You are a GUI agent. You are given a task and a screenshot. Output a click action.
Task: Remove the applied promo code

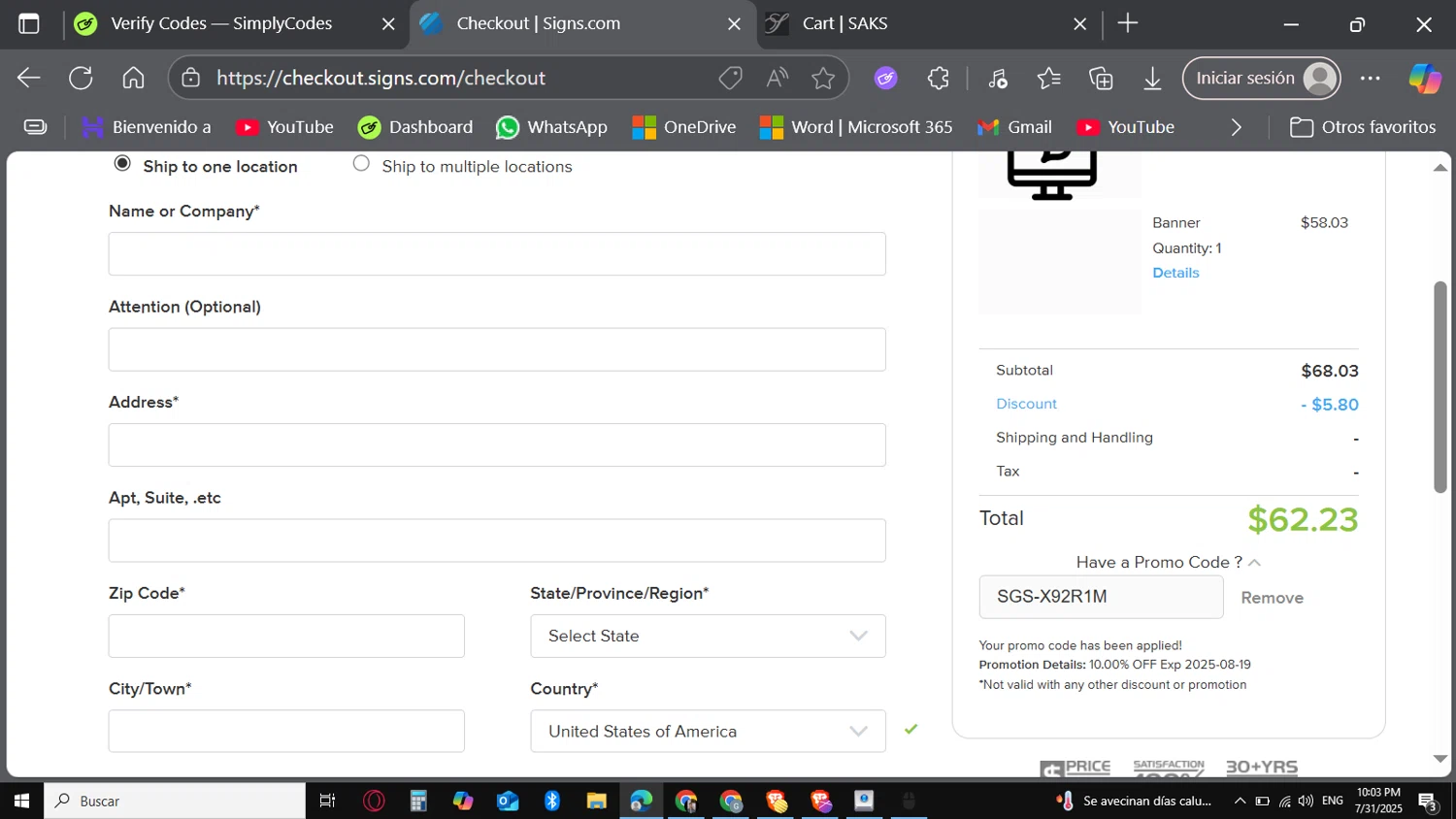(x=1272, y=598)
